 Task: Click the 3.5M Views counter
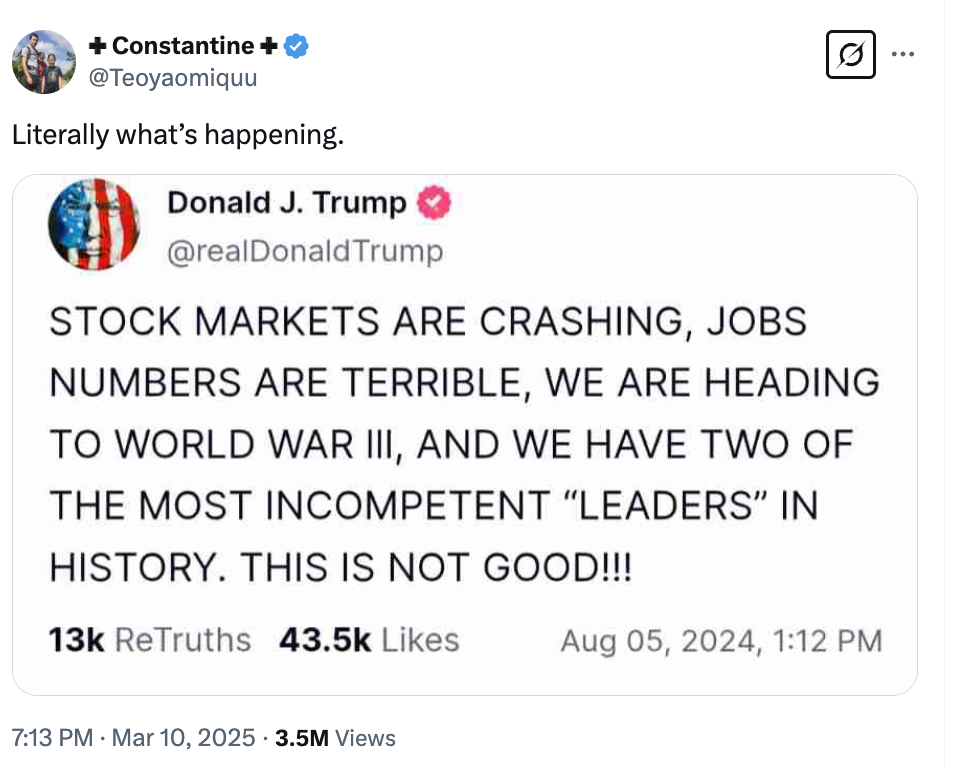click(x=335, y=738)
